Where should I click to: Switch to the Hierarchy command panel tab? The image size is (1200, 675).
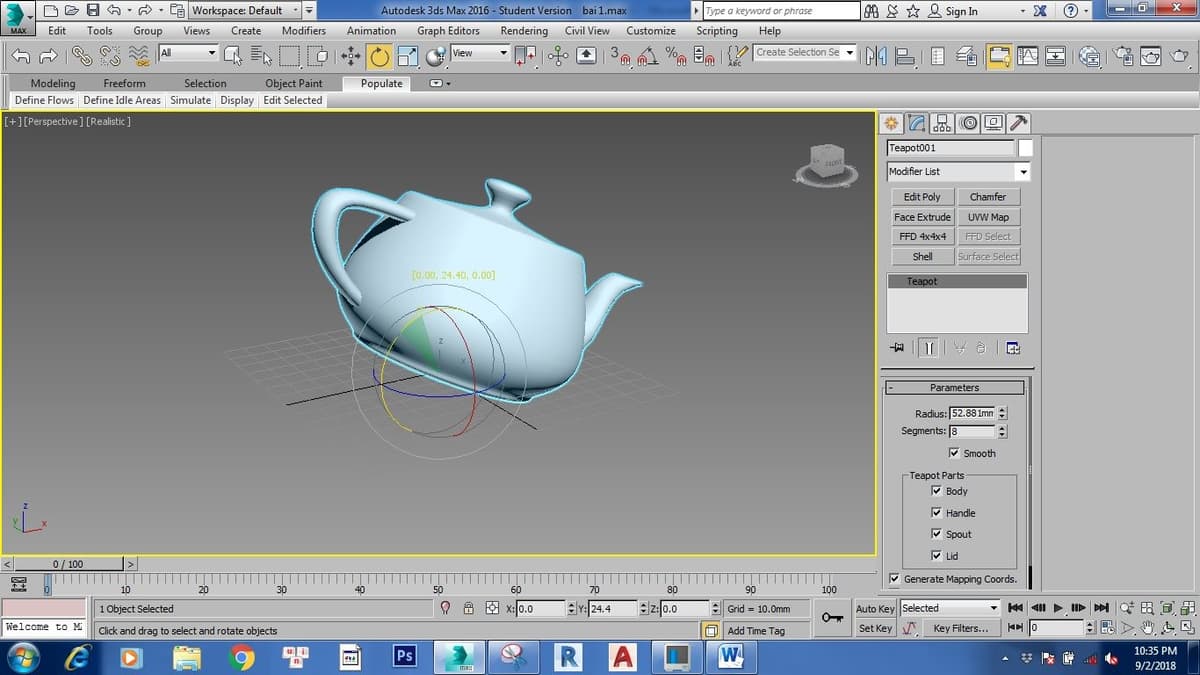pos(942,124)
